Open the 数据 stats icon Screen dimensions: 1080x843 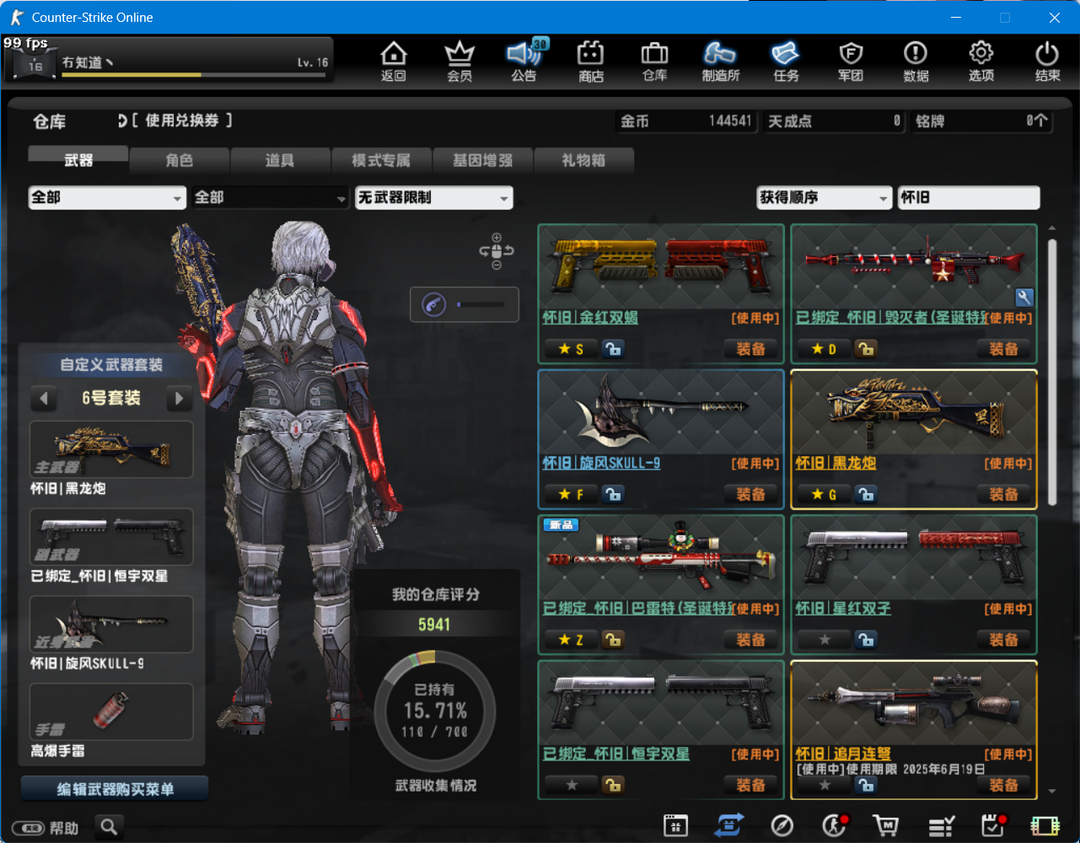coord(916,61)
